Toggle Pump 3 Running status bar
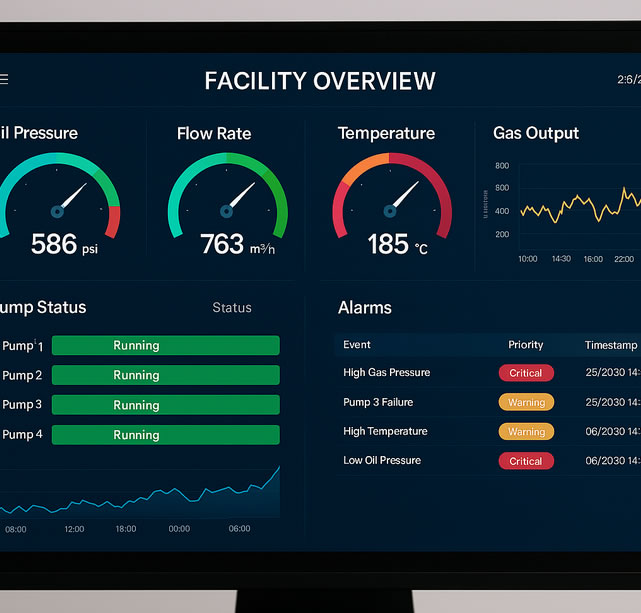The width and height of the screenshot is (641, 613). [x=165, y=405]
